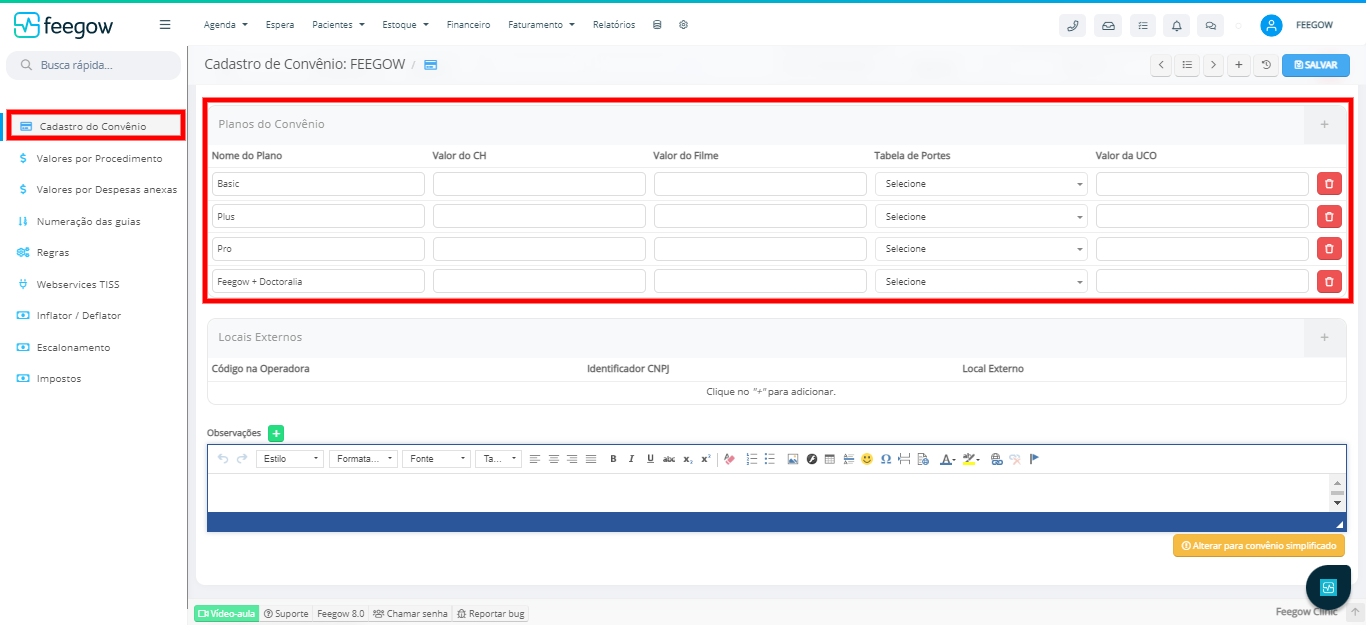The image size is (1366, 625).
Task: Delete the Basic plan row
Action: tap(1329, 184)
